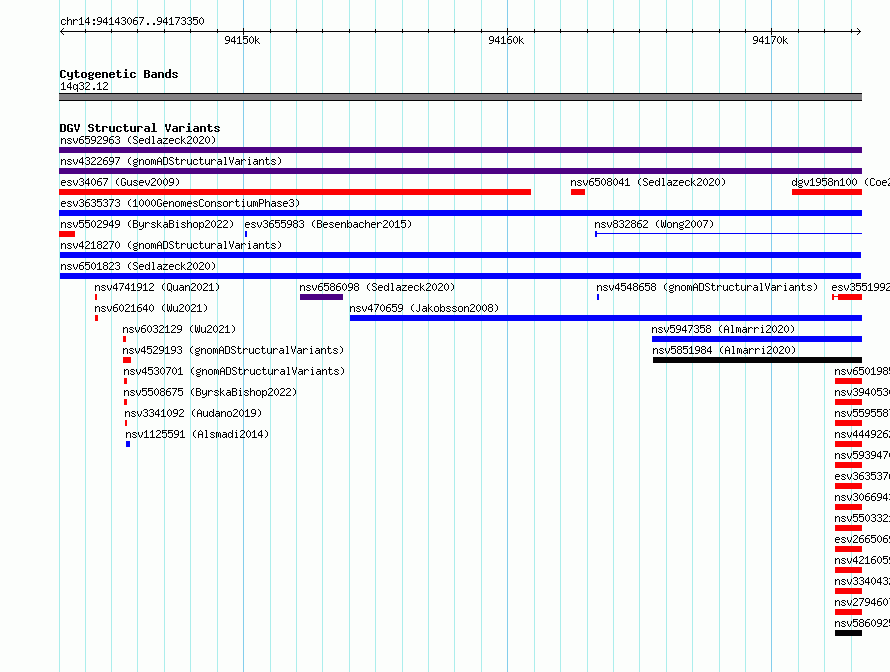Screen dimensions: 890x672
Task: Open nsv4529193 (gnomADStructuralVariants) label
Action: click(x=233, y=350)
